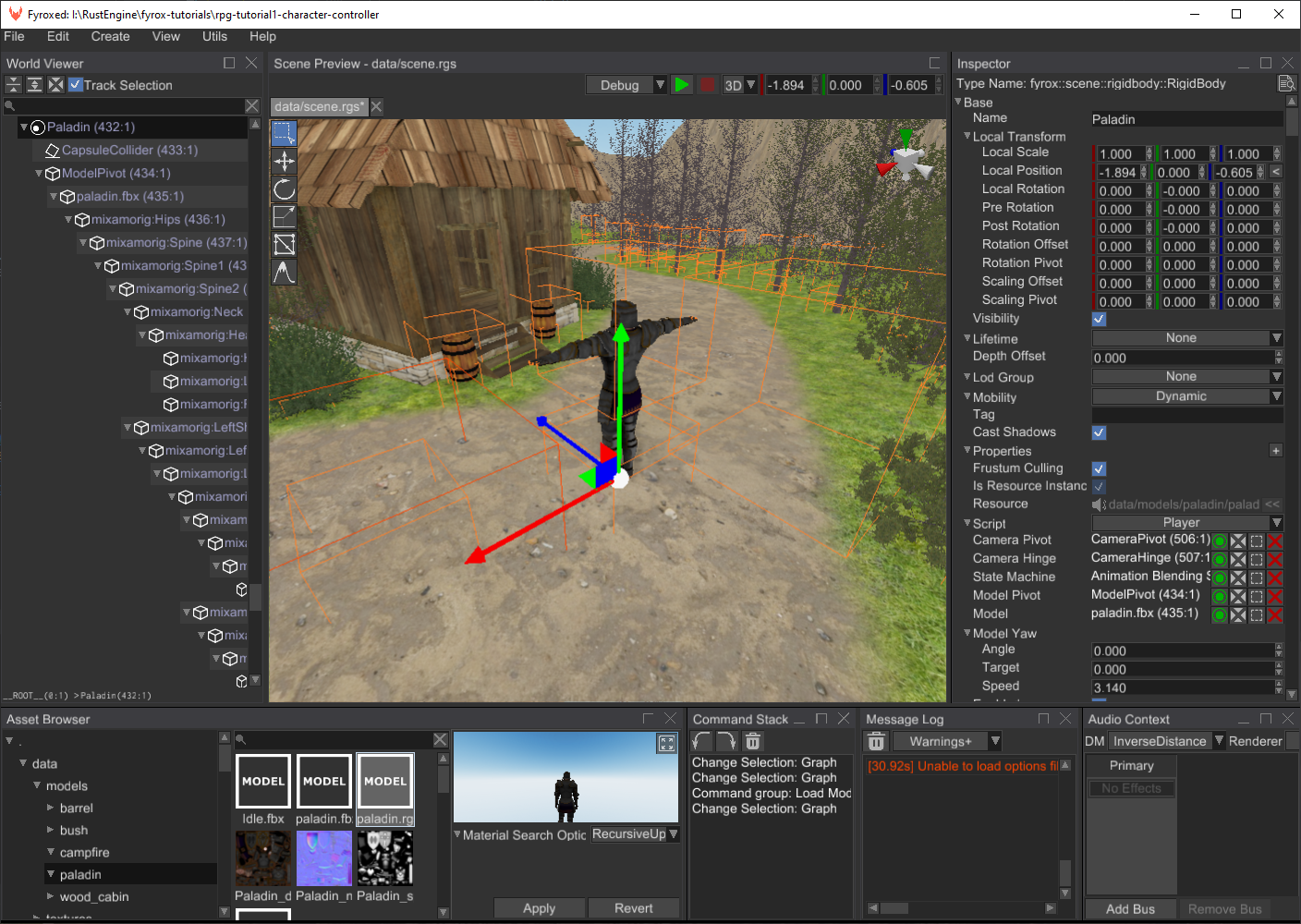1301x924 pixels.
Task: Collapse the Model Yaw section
Action: click(x=967, y=633)
